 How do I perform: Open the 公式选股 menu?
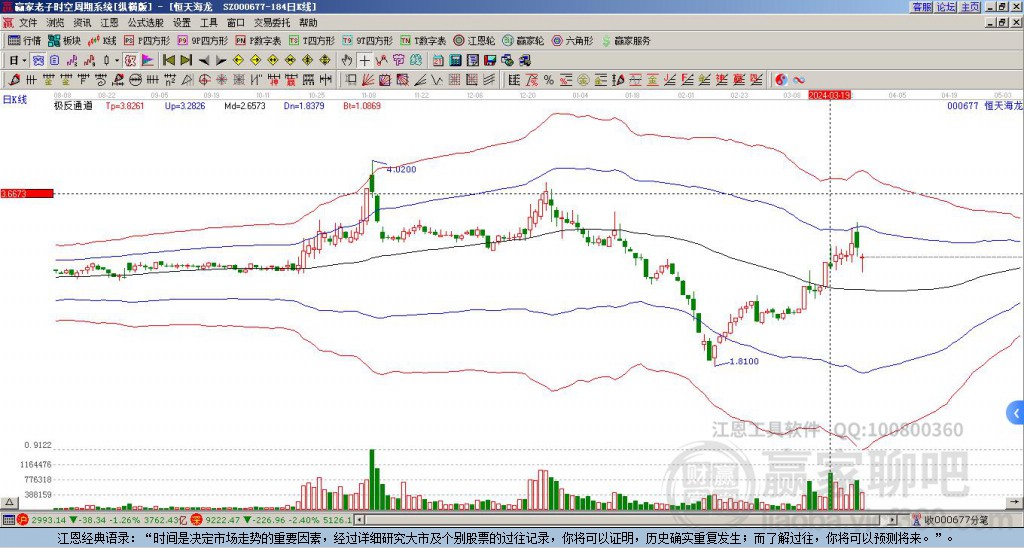[146, 23]
